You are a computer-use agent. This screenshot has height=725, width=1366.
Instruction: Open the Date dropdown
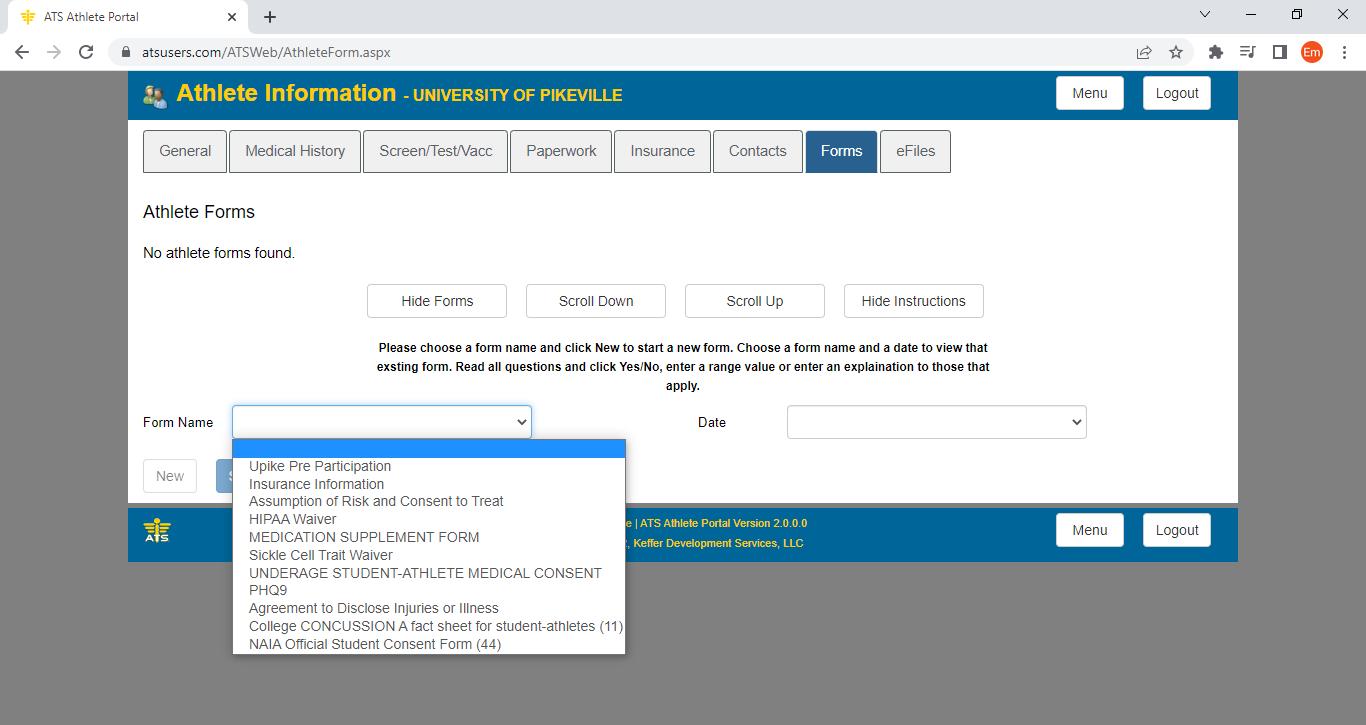pos(937,422)
